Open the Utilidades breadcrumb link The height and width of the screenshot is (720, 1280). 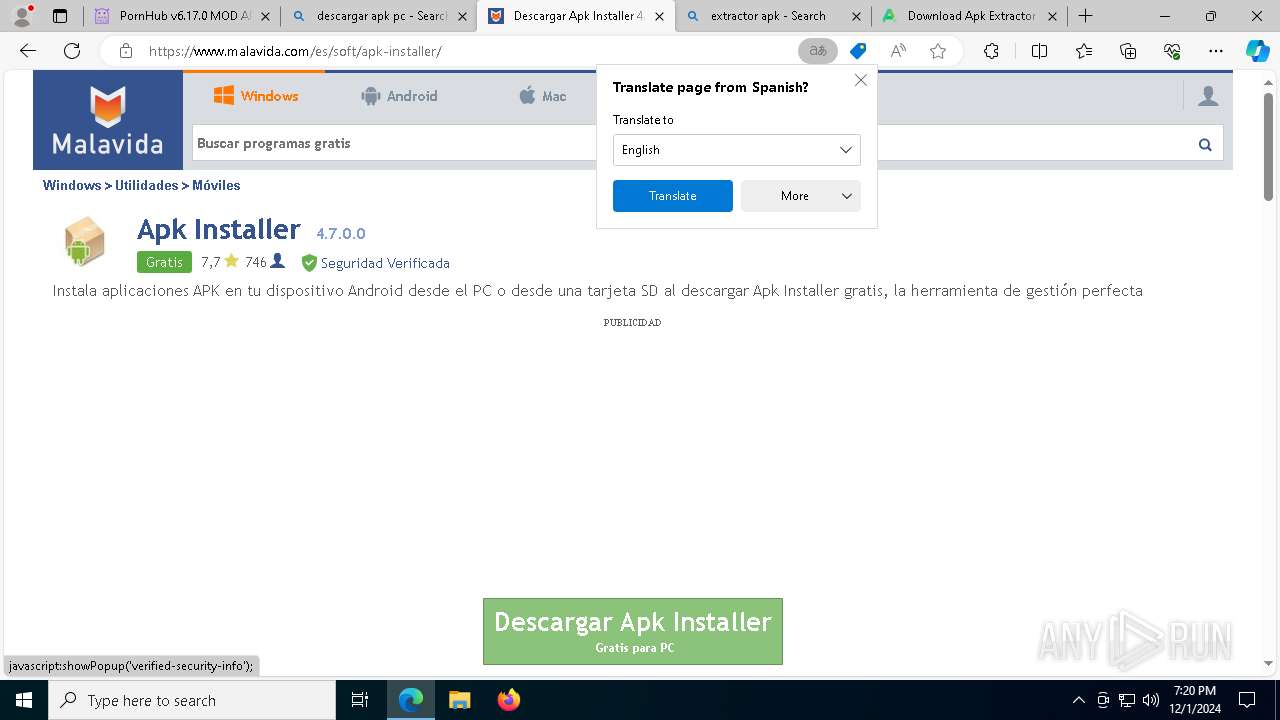coord(146,185)
